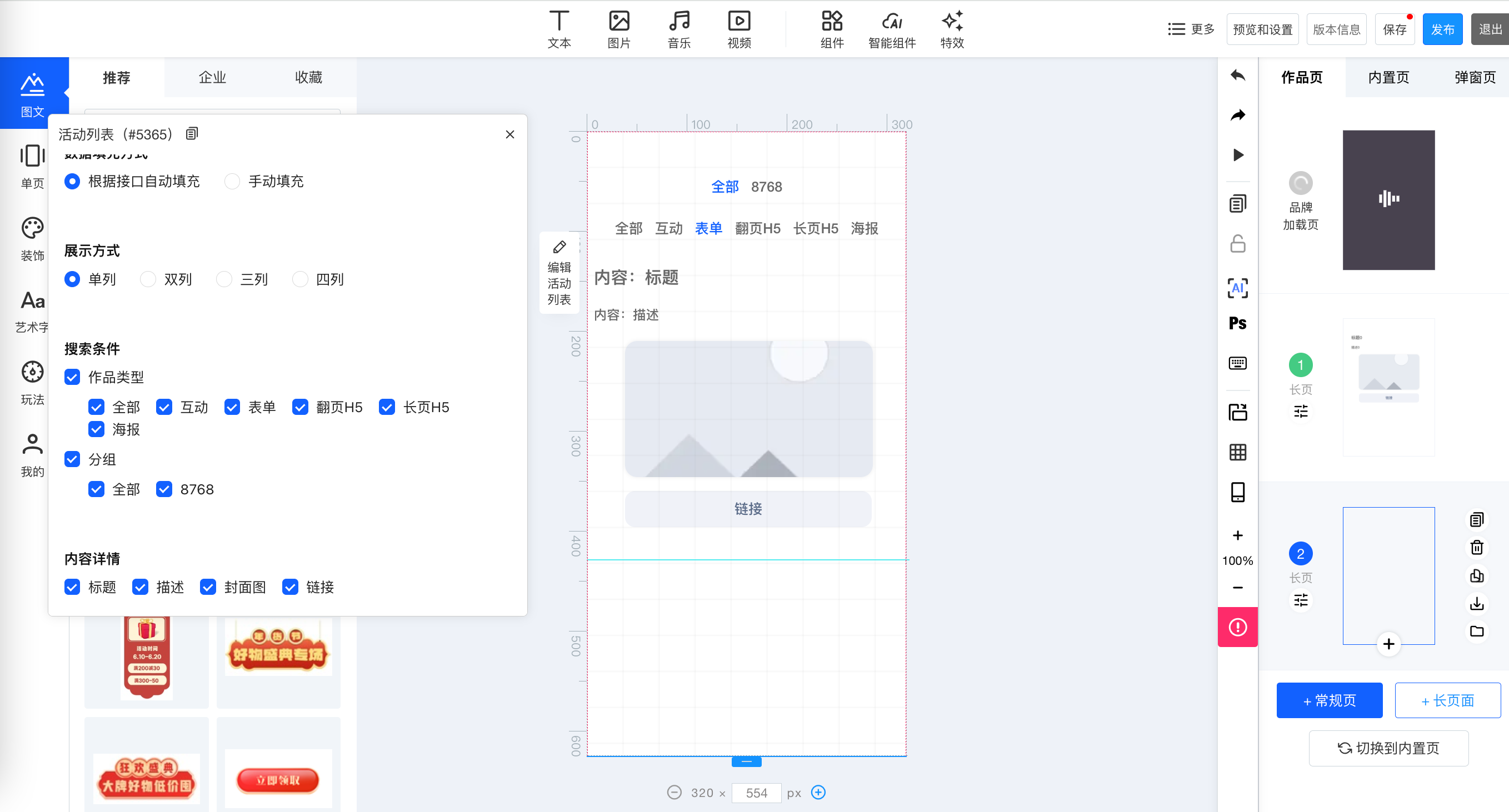1509x812 pixels.
Task: Click the lock layer icon
Action: click(1237, 243)
